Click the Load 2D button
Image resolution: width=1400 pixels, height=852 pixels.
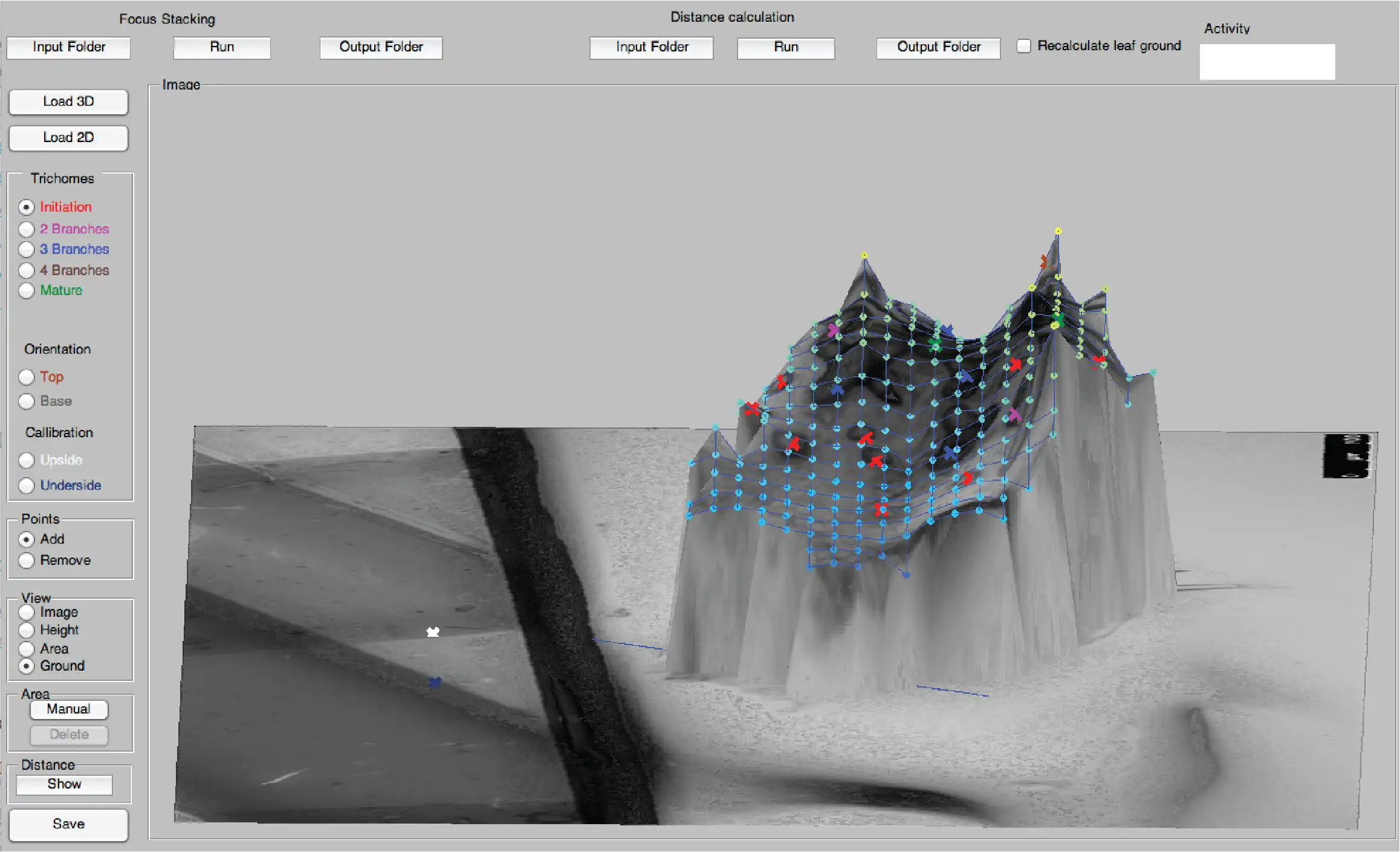point(68,138)
